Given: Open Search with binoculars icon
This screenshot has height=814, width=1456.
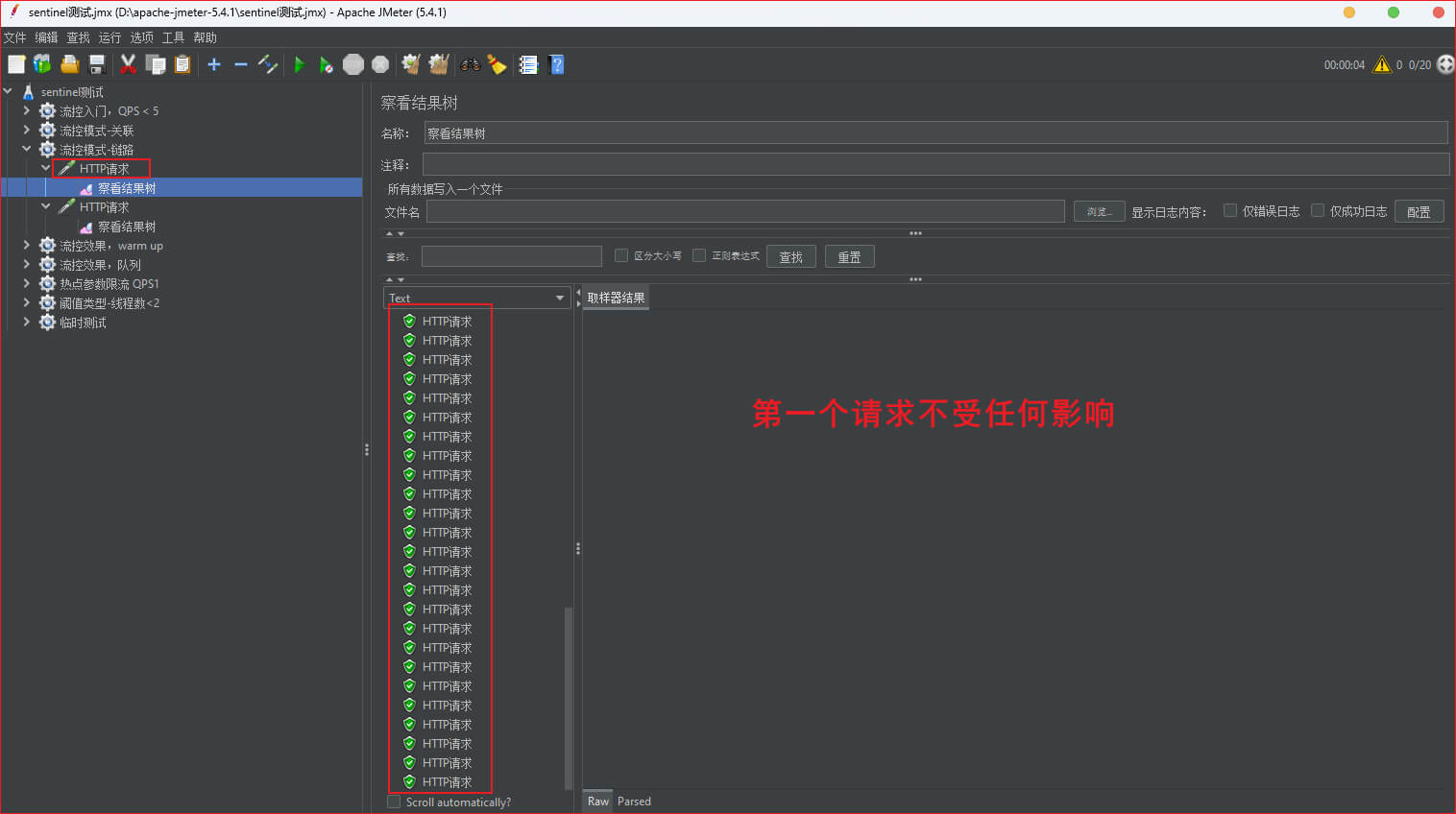Looking at the screenshot, I should [x=470, y=64].
